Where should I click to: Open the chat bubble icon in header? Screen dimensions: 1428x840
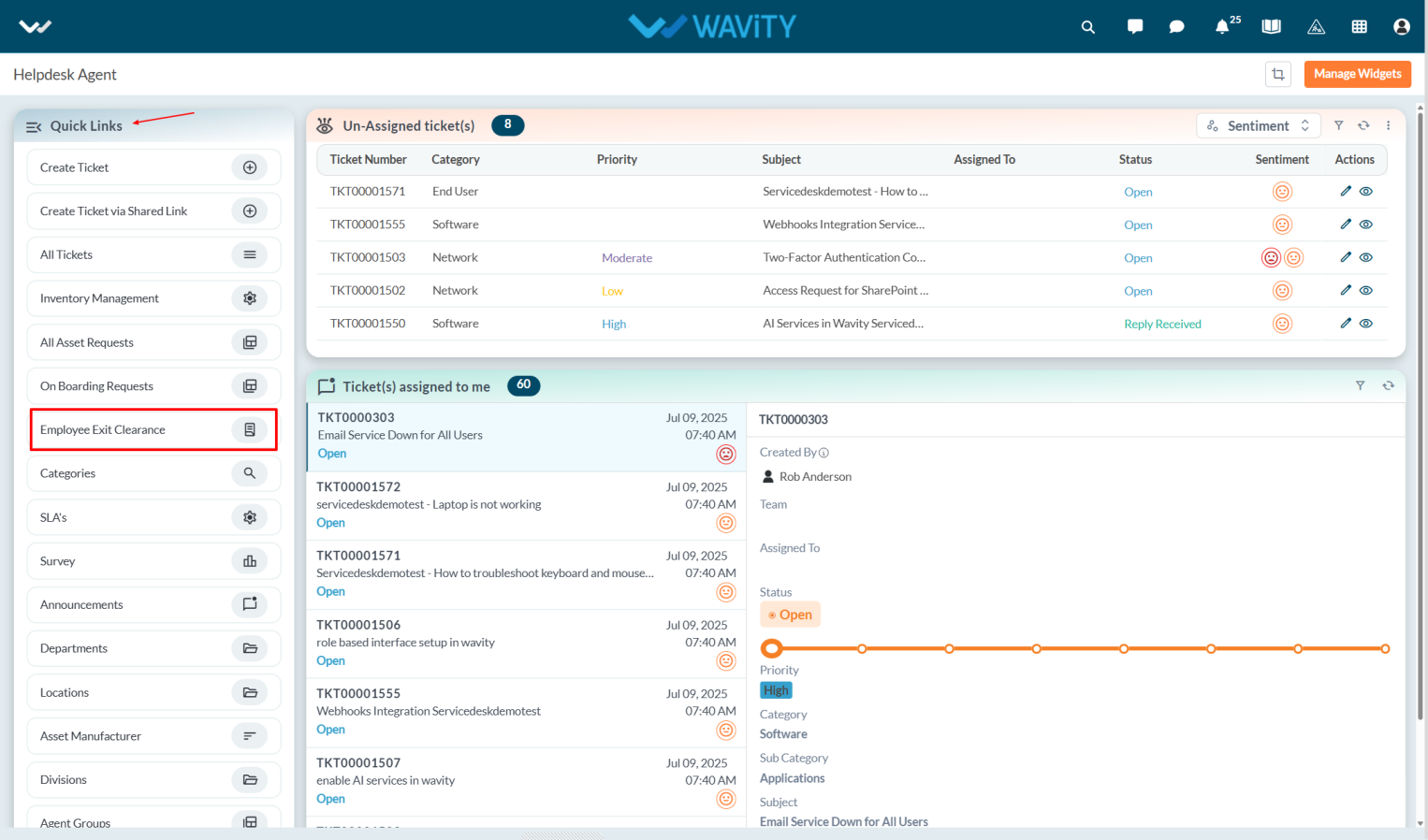coord(1176,27)
